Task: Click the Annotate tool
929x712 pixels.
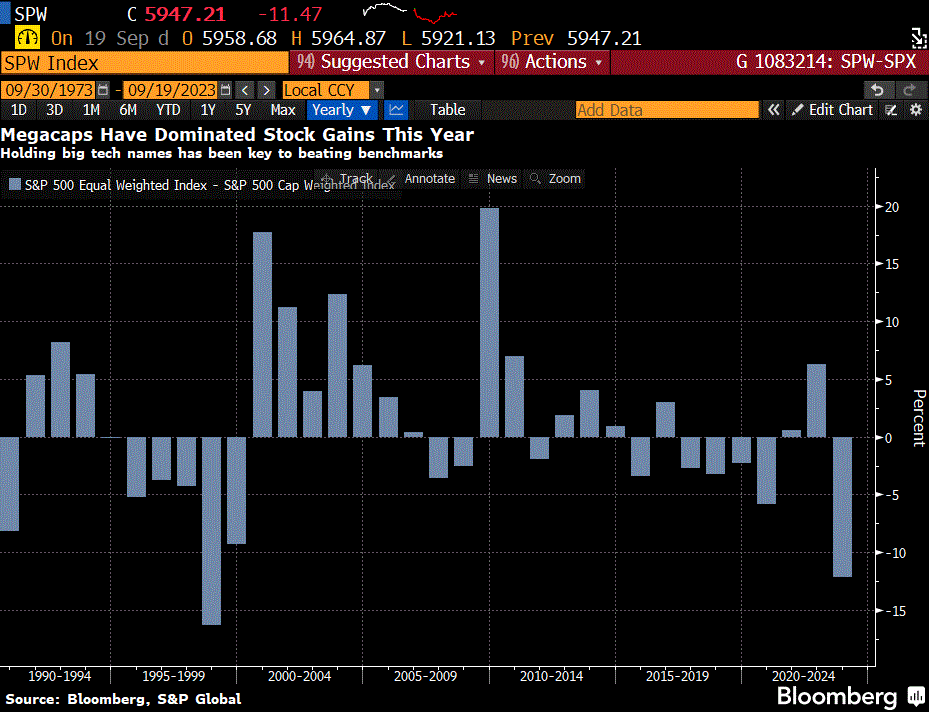Action: [x=421, y=178]
